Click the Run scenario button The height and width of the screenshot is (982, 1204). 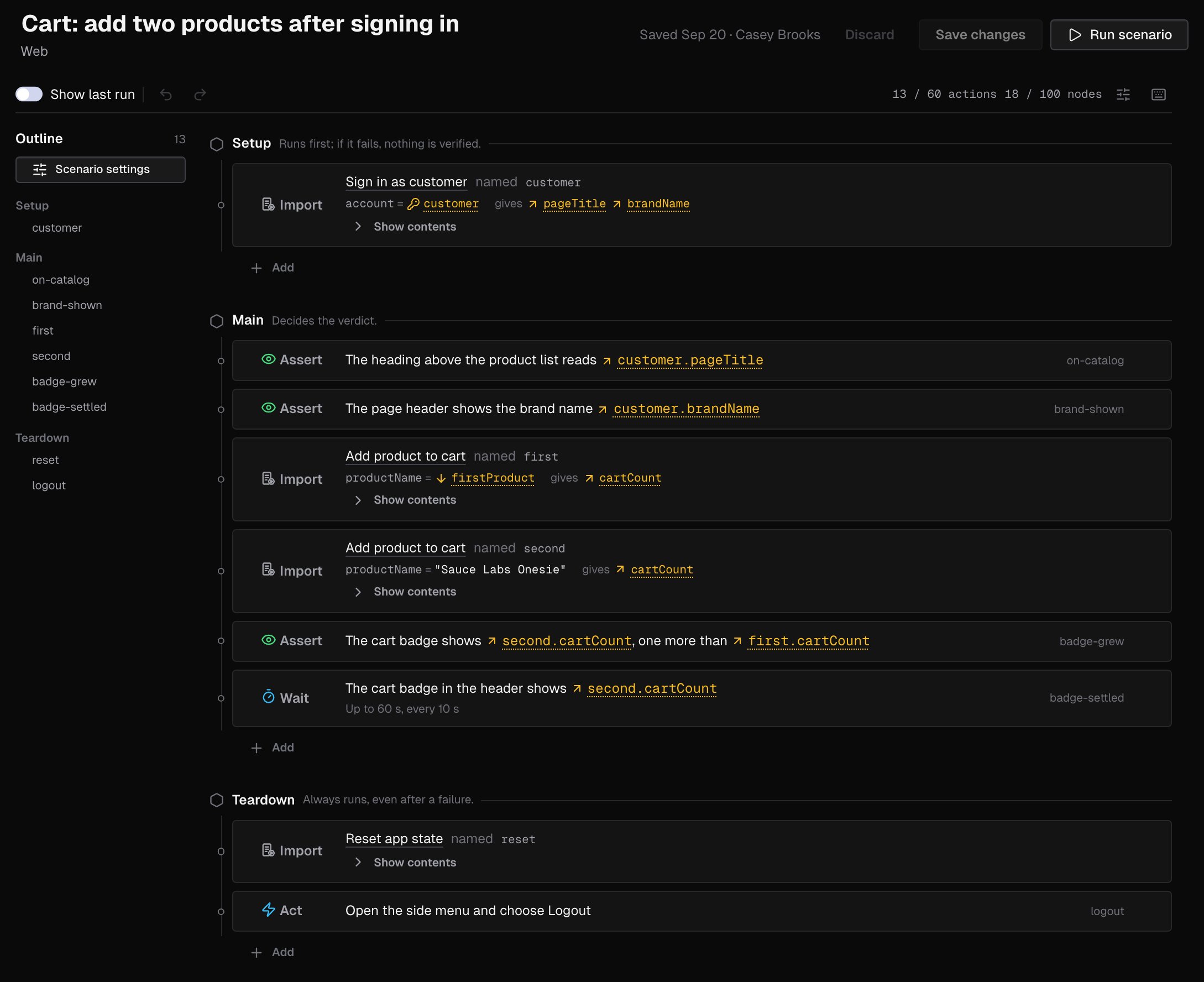(1119, 35)
